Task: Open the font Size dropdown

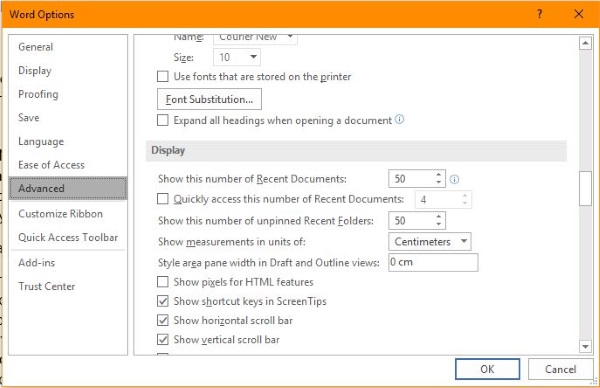Action: coord(253,57)
